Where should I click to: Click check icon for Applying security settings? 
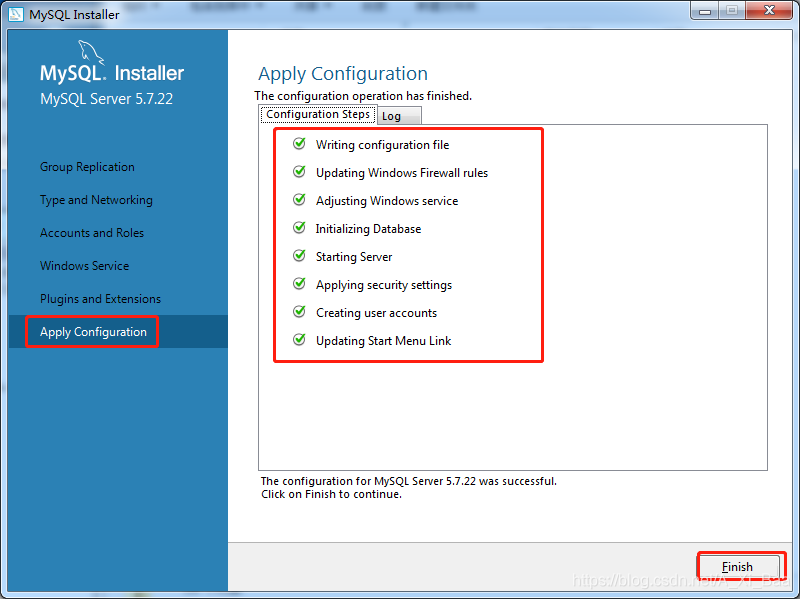pos(299,284)
